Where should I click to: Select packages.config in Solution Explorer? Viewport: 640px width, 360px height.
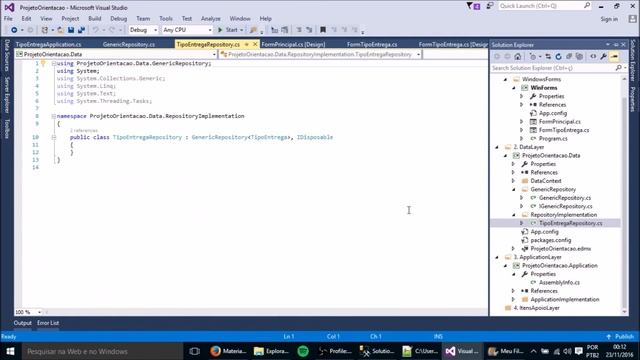click(x=551, y=240)
